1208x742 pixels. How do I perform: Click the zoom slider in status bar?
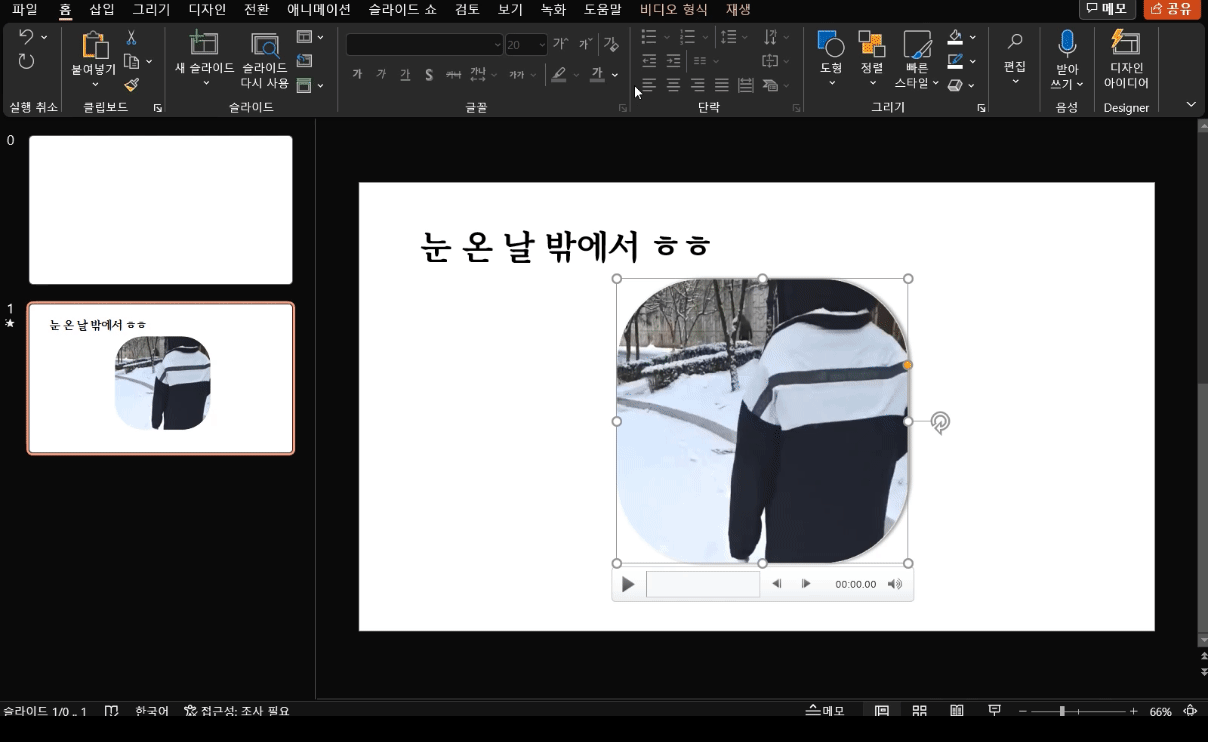pos(1077,711)
